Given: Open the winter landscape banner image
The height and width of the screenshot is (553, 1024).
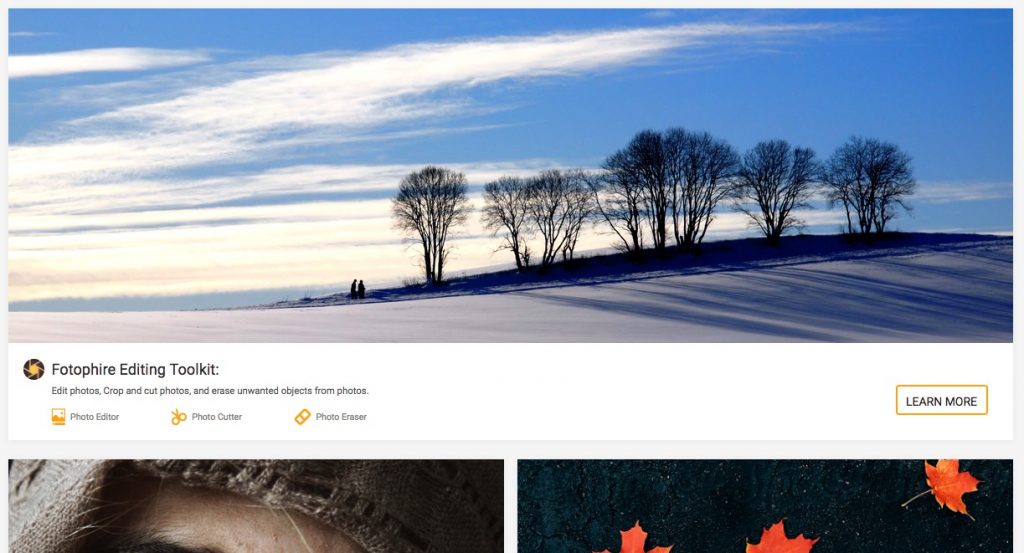Looking at the screenshot, I should [x=510, y=176].
